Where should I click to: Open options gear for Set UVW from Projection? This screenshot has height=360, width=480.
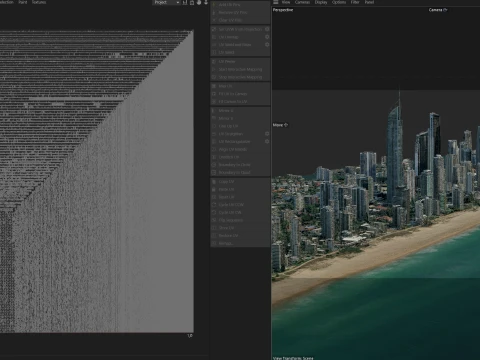pos(267,29)
